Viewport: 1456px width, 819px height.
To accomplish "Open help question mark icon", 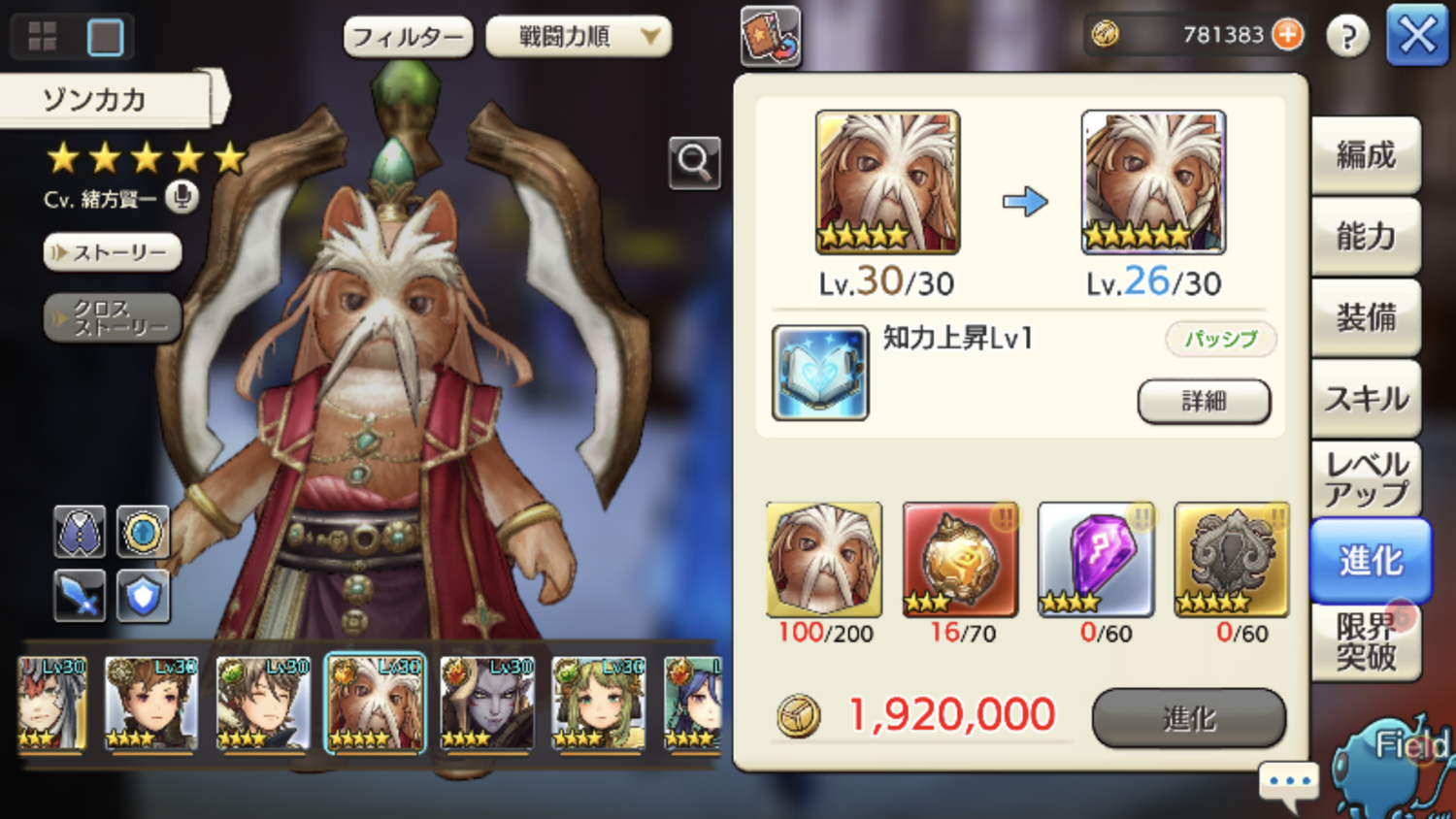I will pyautogui.click(x=1347, y=37).
